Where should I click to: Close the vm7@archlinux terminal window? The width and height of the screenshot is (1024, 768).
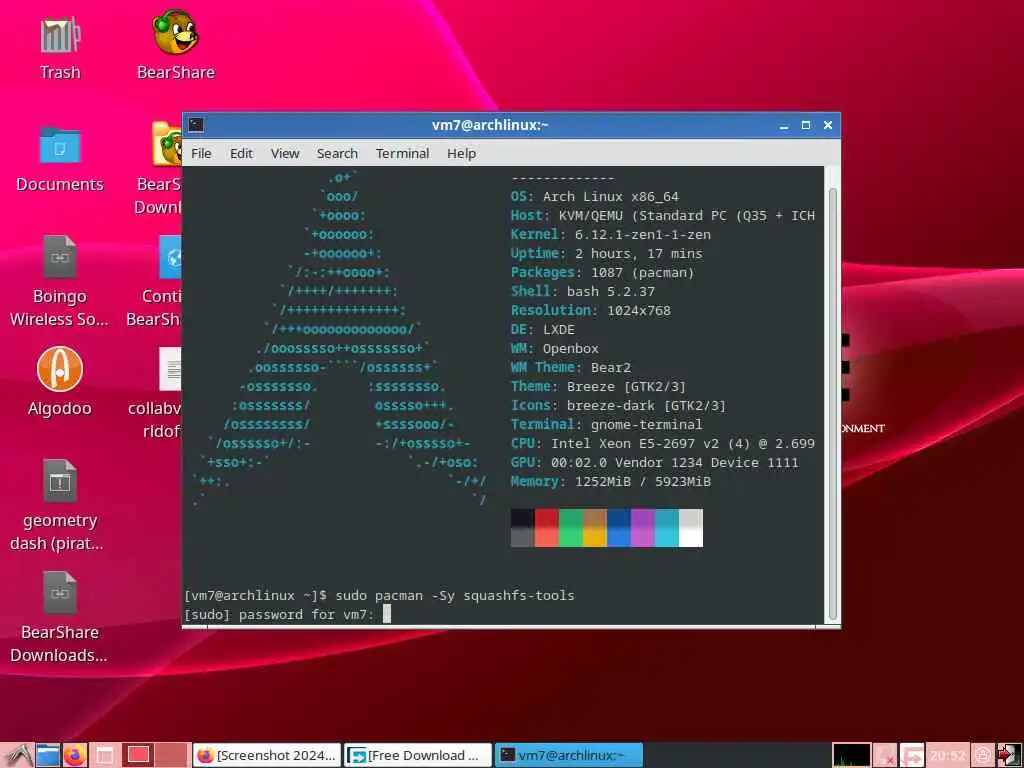827,125
